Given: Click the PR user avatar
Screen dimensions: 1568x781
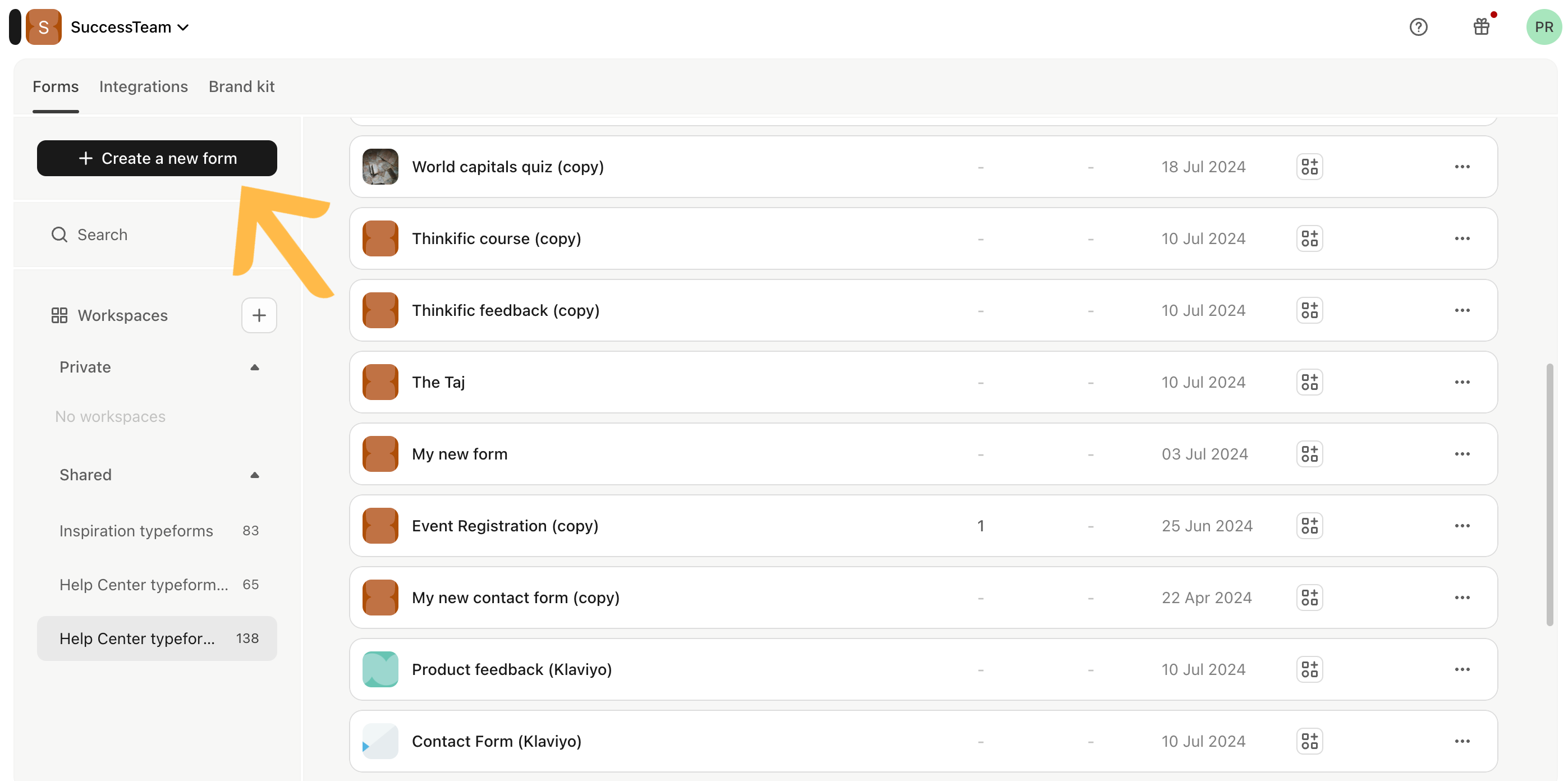Looking at the screenshot, I should coord(1543,27).
